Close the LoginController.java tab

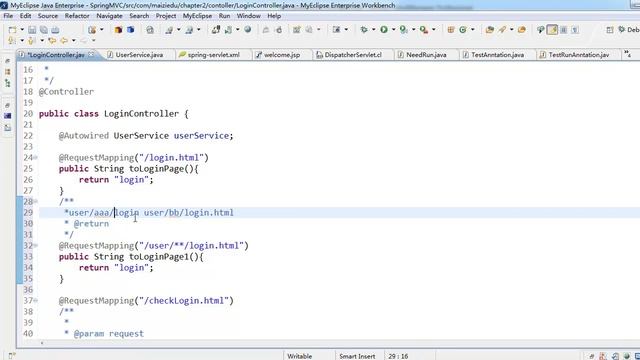(92, 54)
